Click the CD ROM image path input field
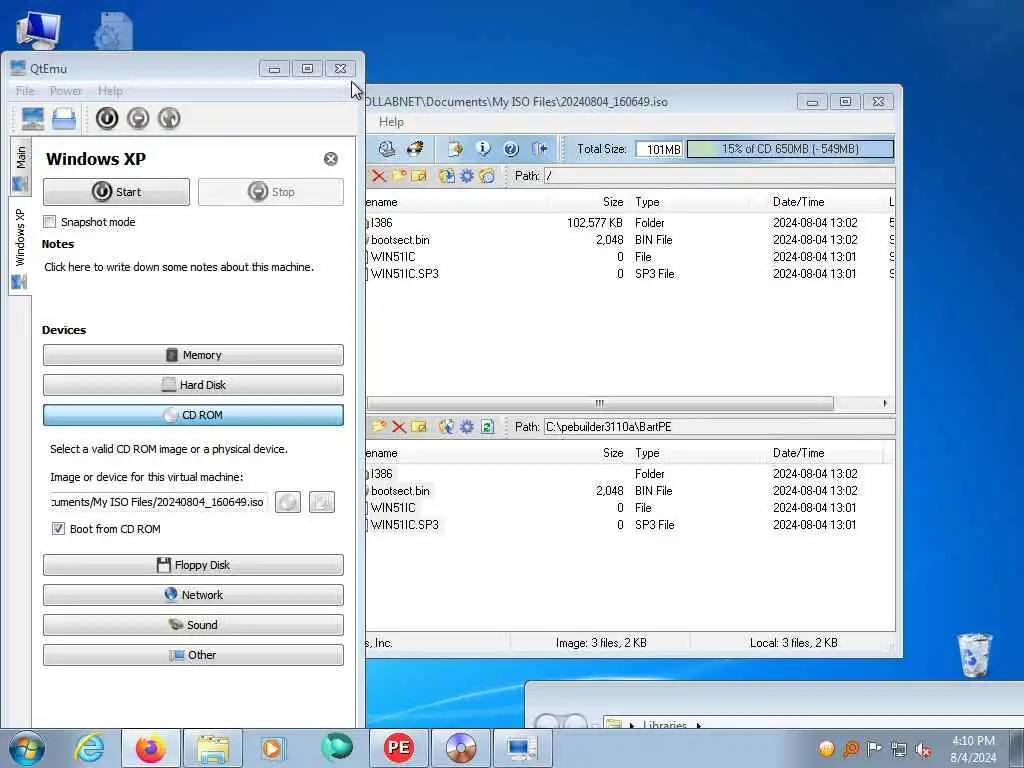The image size is (1024, 768). coord(159,502)
